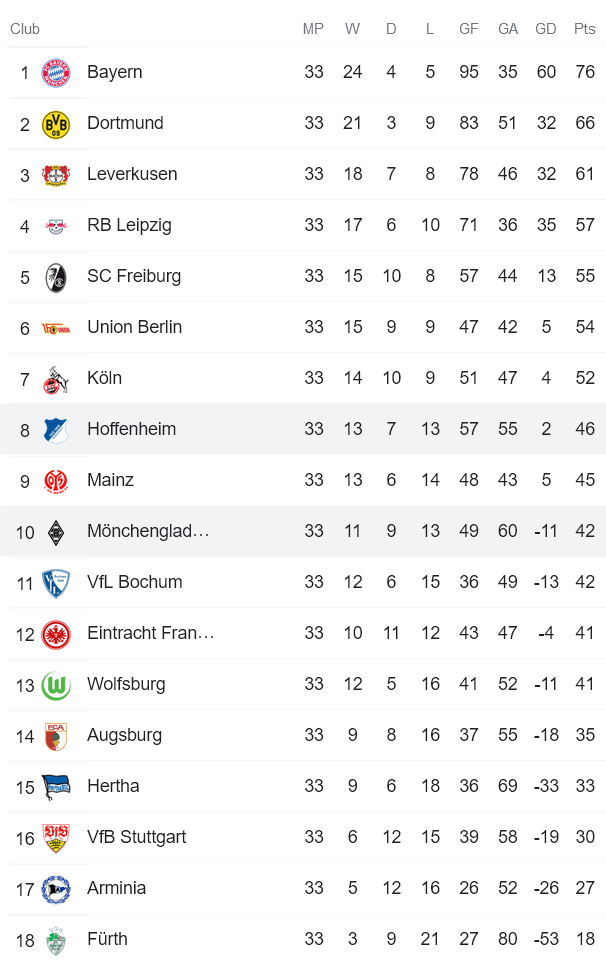Click the MP column header
The image size is (606, 979).
click(x=313, y=29)
